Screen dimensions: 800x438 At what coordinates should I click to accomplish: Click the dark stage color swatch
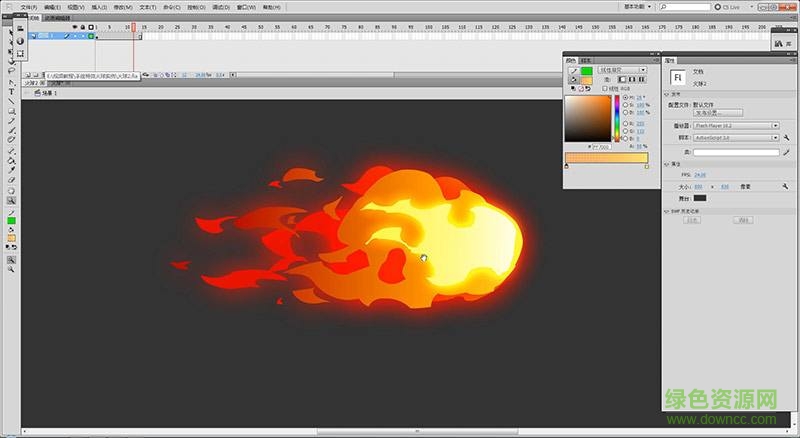[x=700, y=198]
